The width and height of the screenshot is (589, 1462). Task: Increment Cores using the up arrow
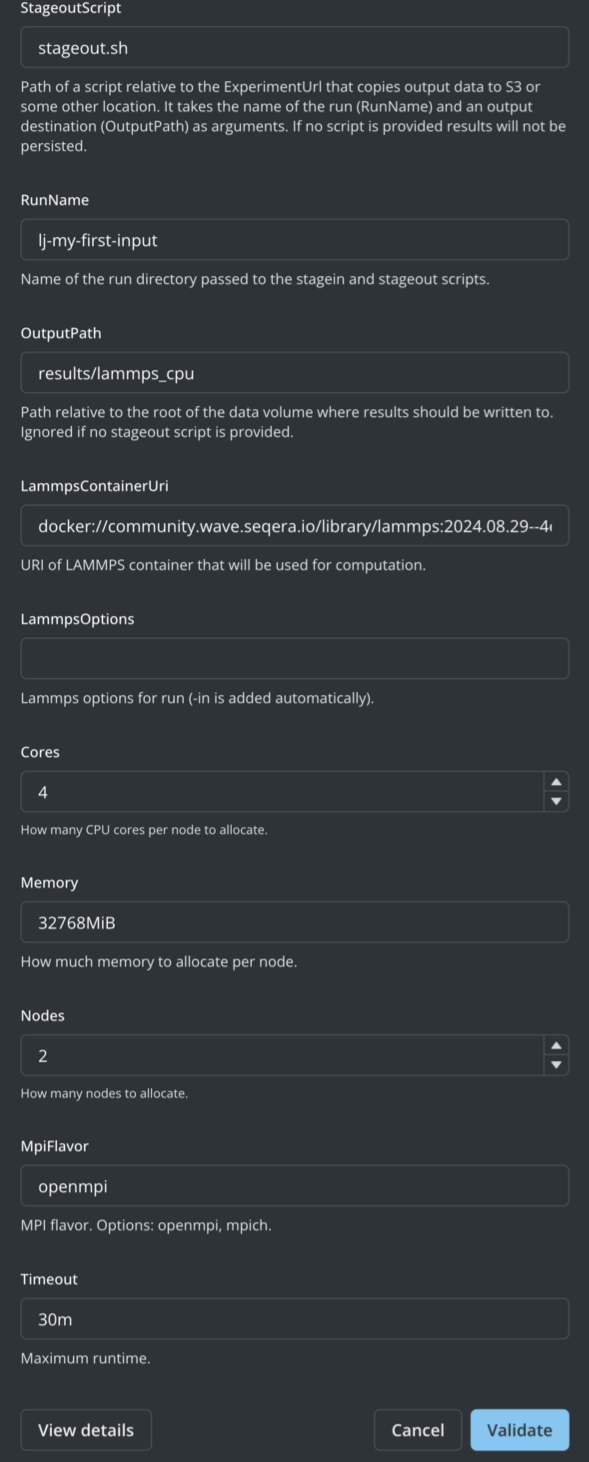coord(556,782)
